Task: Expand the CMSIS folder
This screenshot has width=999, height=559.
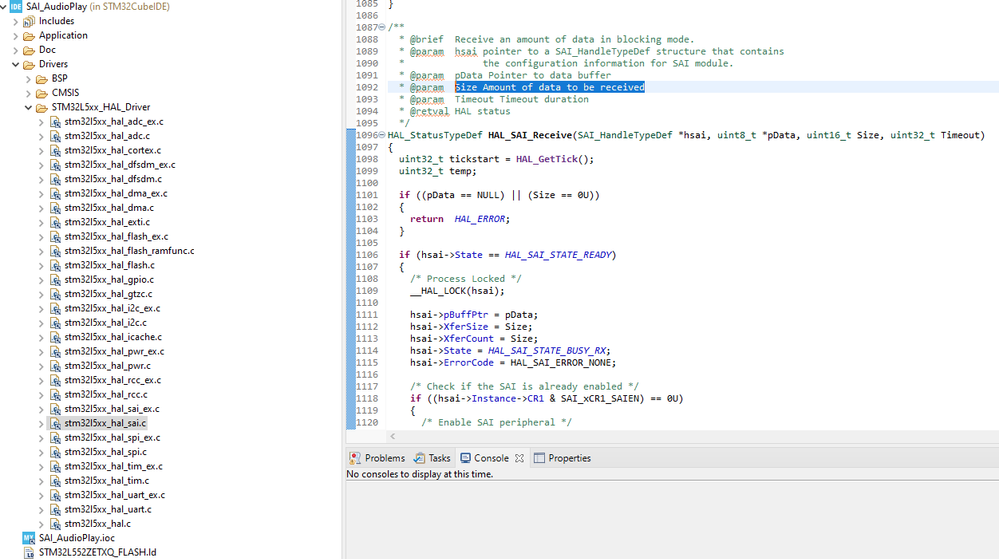Action: click(29, 93)
